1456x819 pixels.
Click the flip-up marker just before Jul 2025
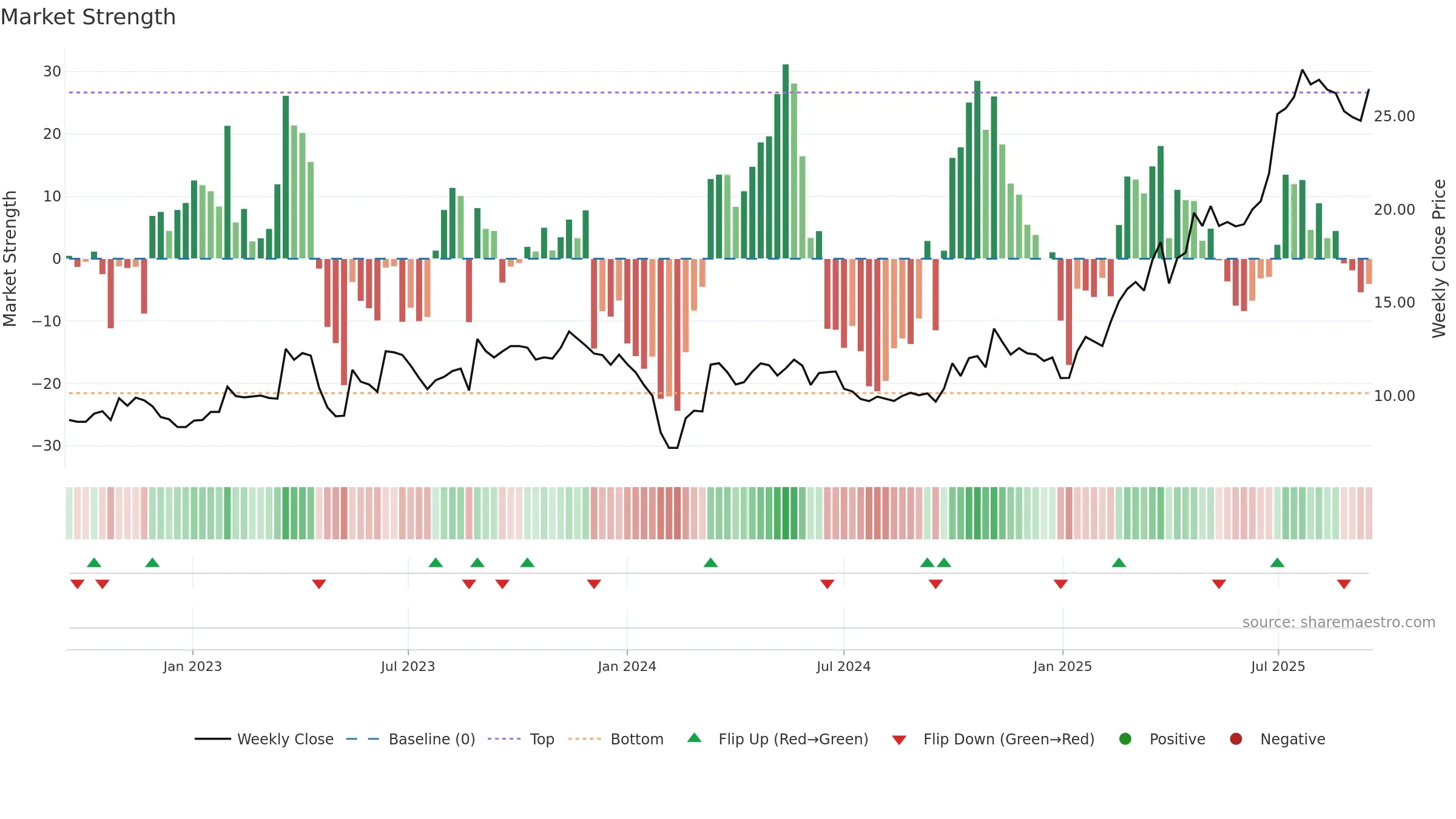pyautogui.click(x=1277, y=562)
